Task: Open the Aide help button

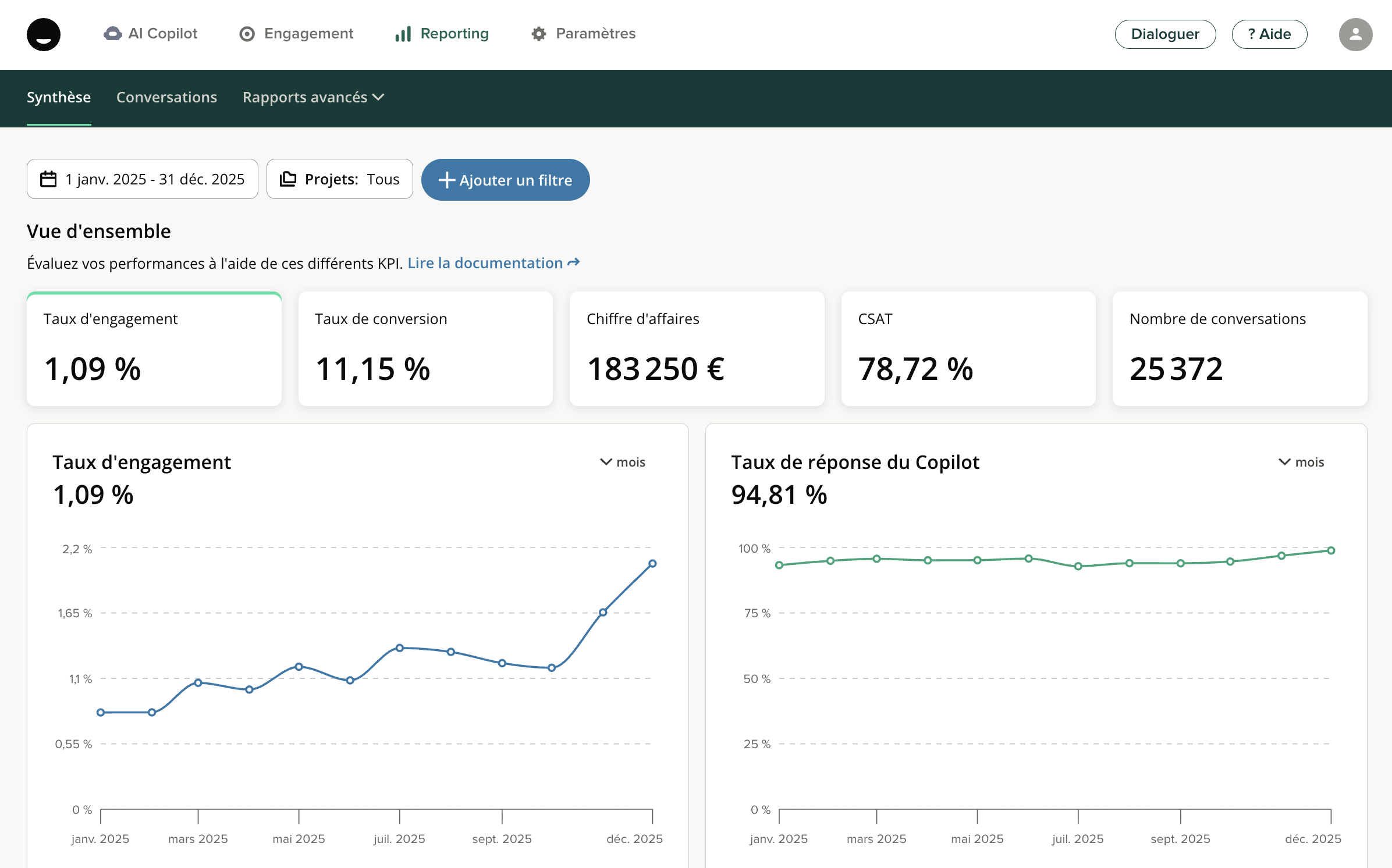Action: pyautogui.click(x=1269, y=34)
